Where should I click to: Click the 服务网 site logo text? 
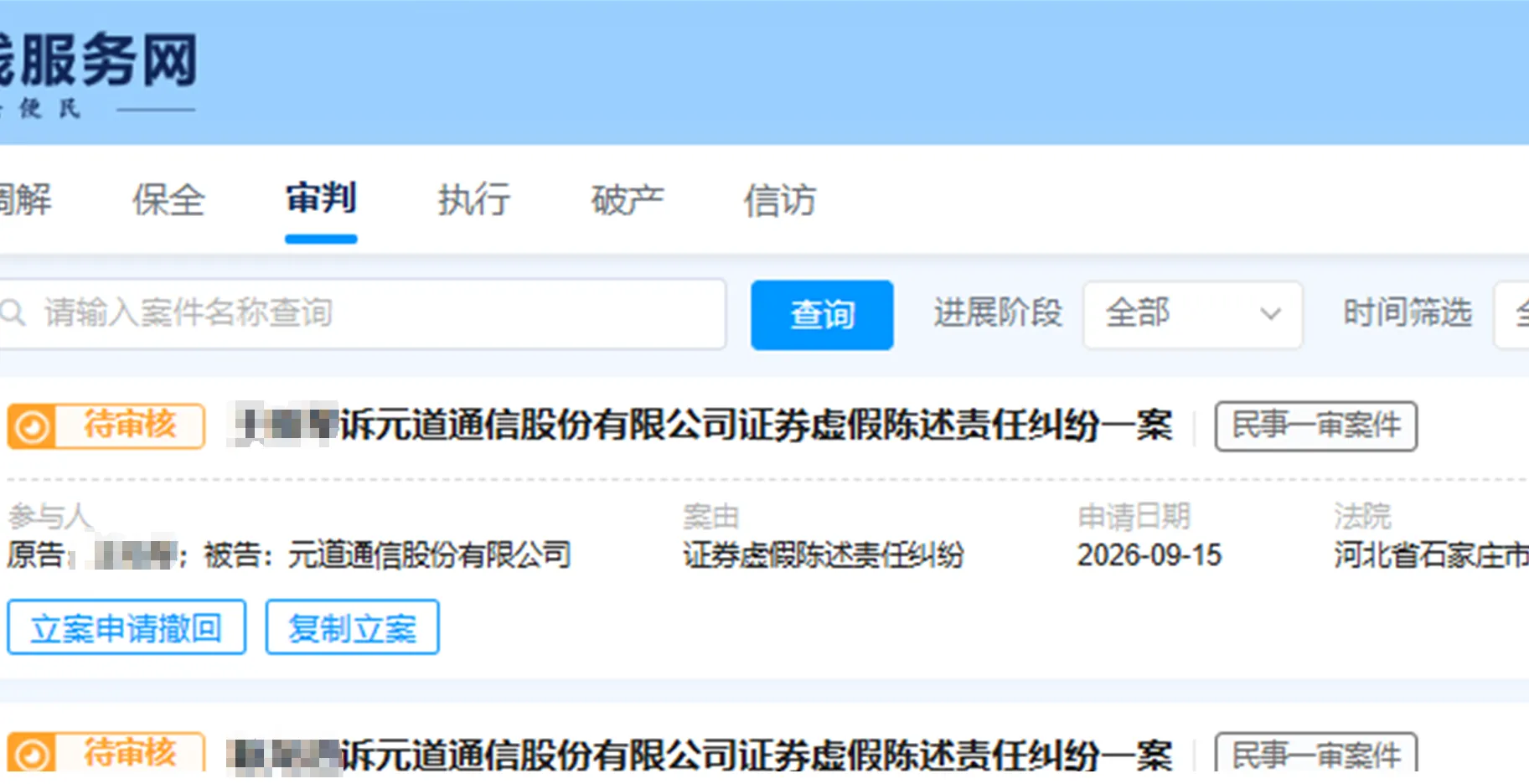click(99, 60)
